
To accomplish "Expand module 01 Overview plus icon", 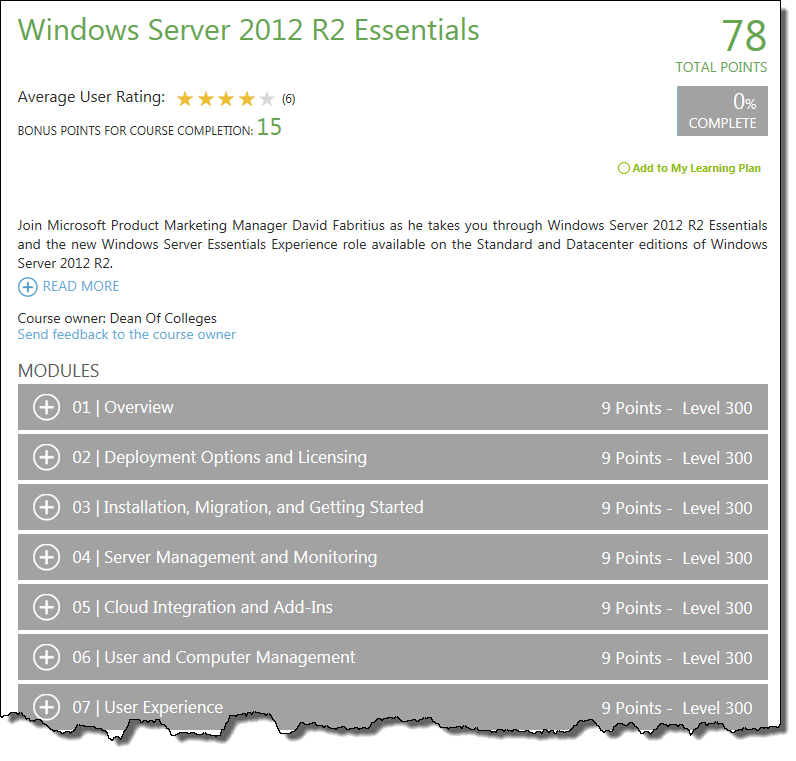I will click(x=46, y=407).
